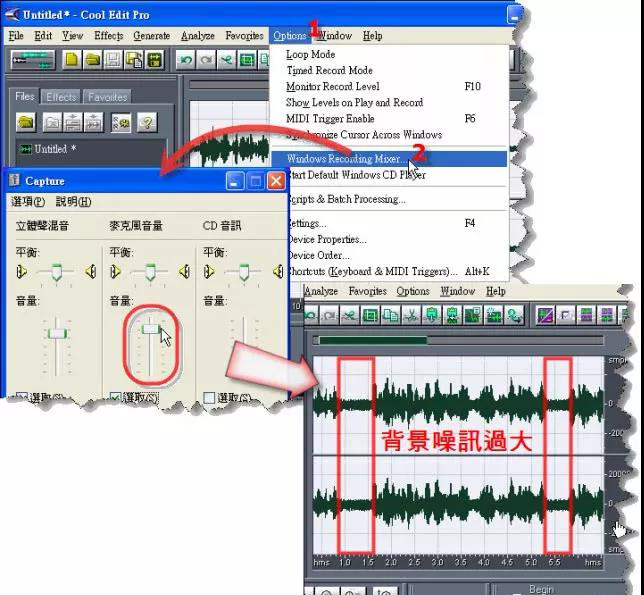Click the Save As copy icon beside the floppy disk
This screenshot has width=644, height=595.
pyautogui.click(x=134, y=60)
